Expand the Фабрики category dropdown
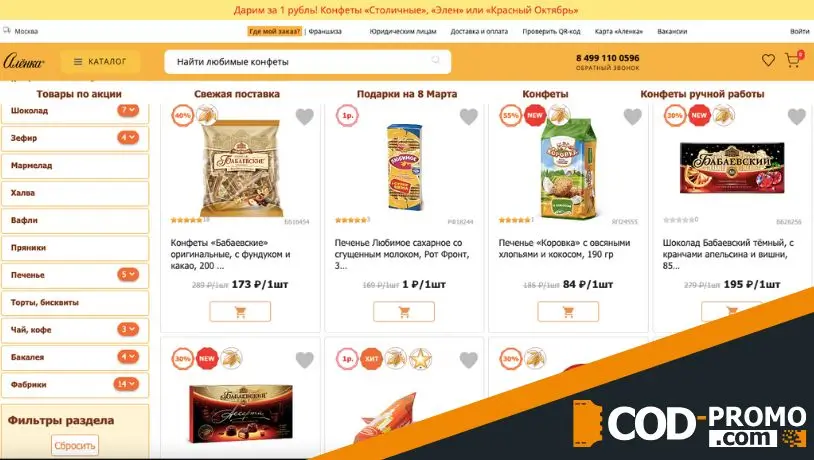The width and height of the screenshot is (814, 460). (126, 384)
